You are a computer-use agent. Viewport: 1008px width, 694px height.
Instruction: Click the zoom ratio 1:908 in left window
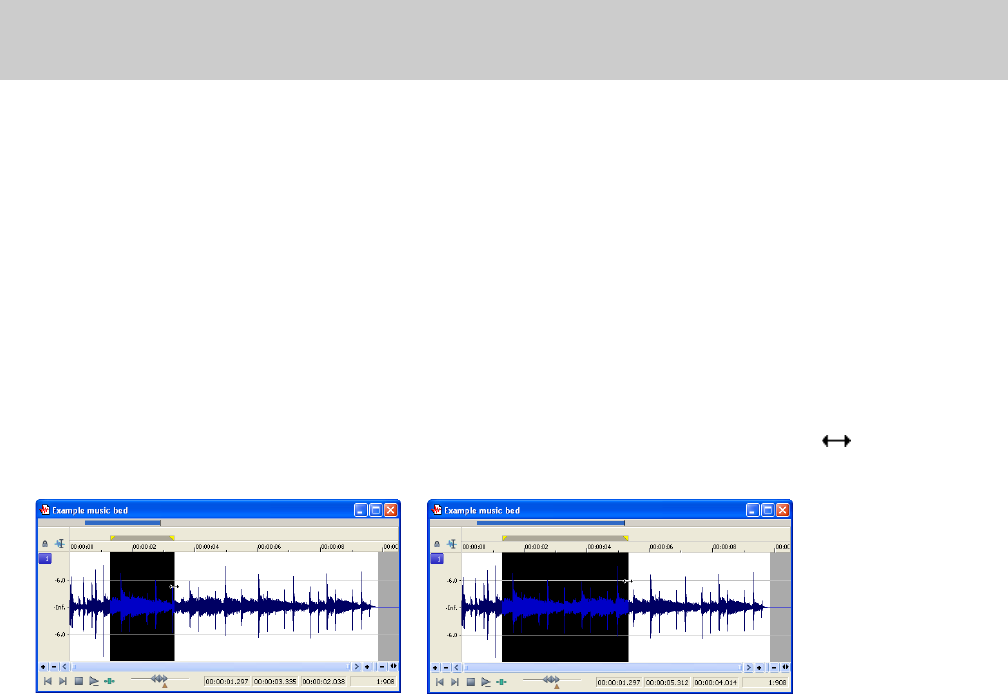pos(374,681)
